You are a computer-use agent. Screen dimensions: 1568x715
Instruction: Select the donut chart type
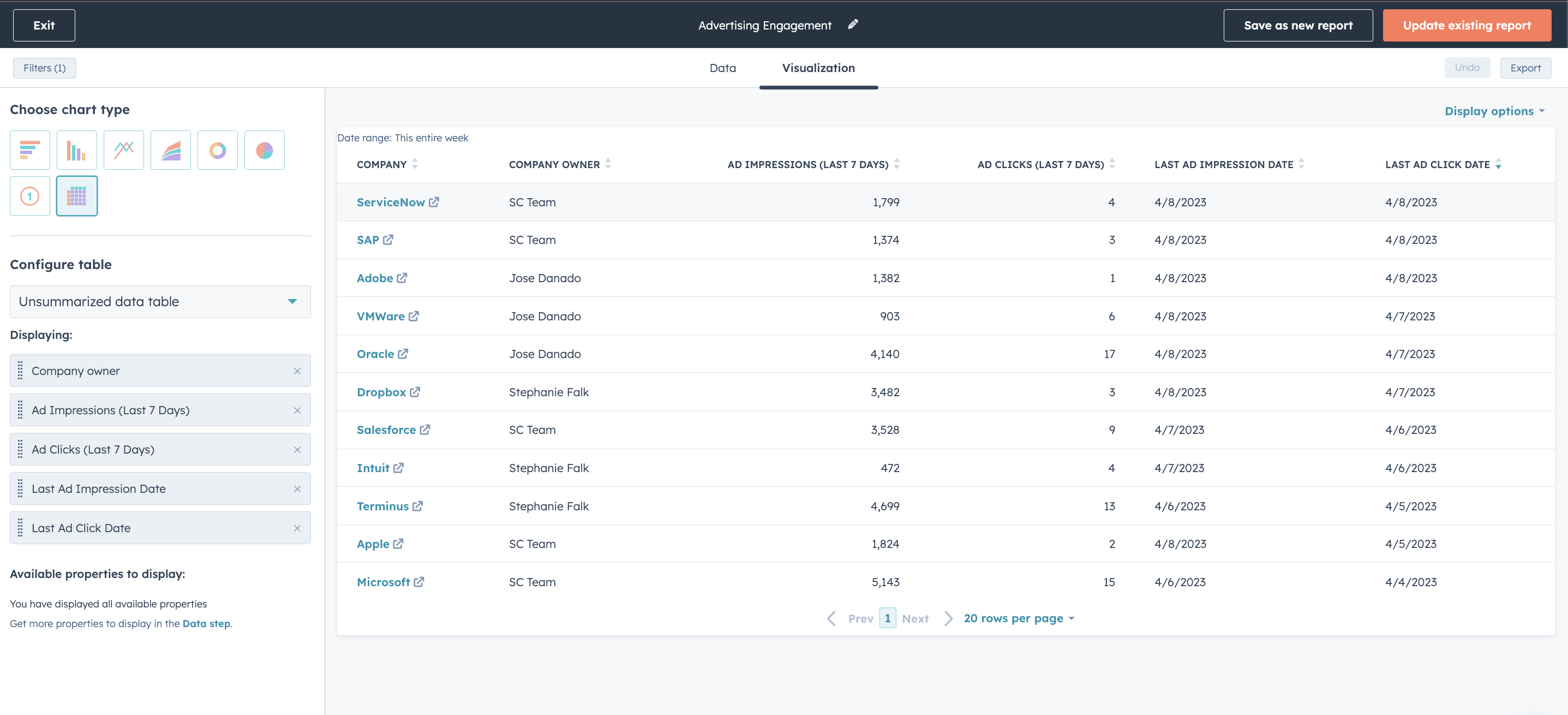[217, 150]
